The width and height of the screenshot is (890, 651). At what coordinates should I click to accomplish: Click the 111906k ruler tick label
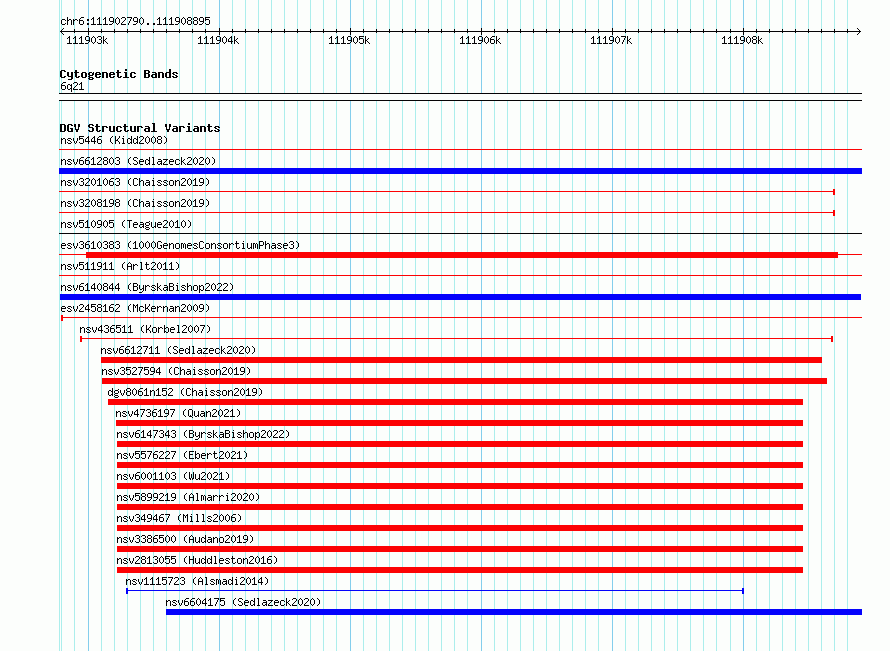pos(480,40)
